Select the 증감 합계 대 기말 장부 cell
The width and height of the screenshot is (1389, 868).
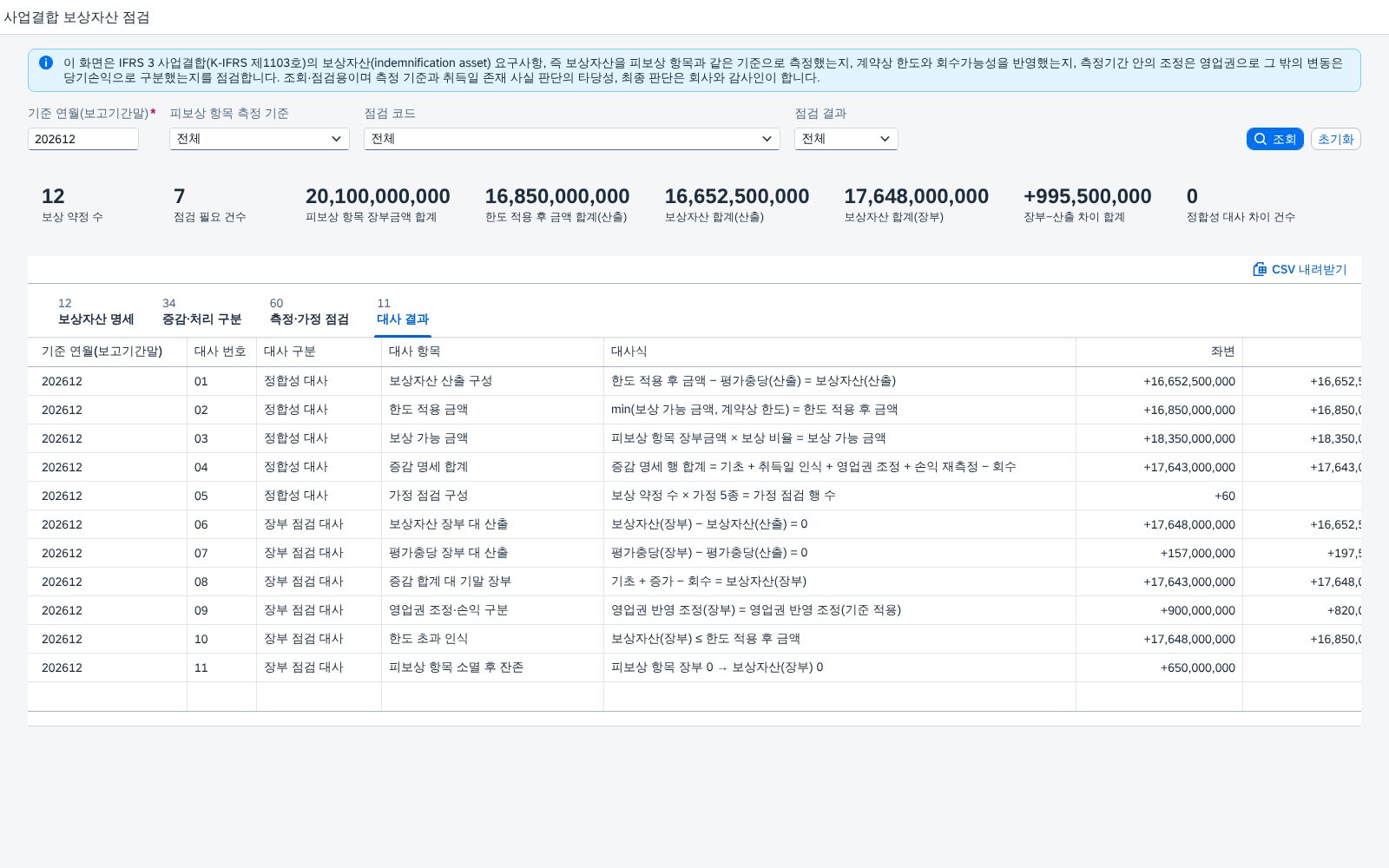[x=492, y=582]
